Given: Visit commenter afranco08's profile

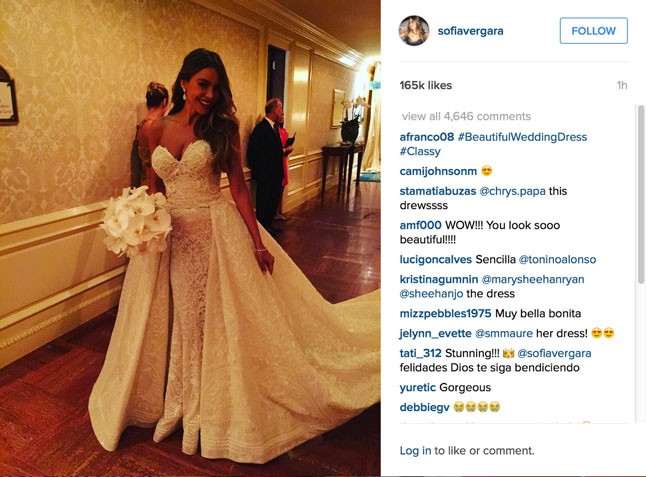Looking at the screenshot, I should [x=426, y=137].
